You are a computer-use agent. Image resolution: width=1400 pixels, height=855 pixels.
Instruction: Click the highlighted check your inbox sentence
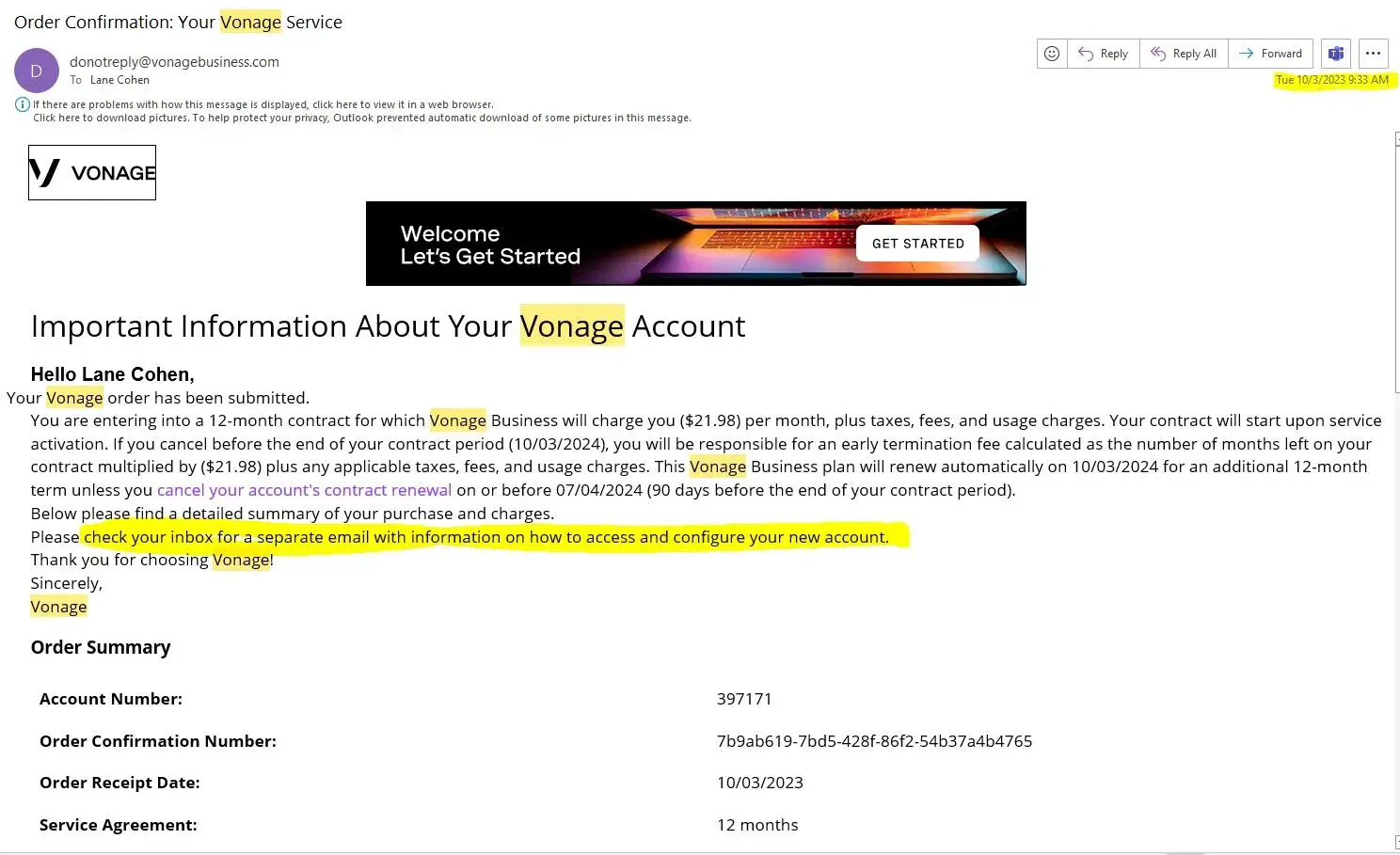click(x=486, y=537)
